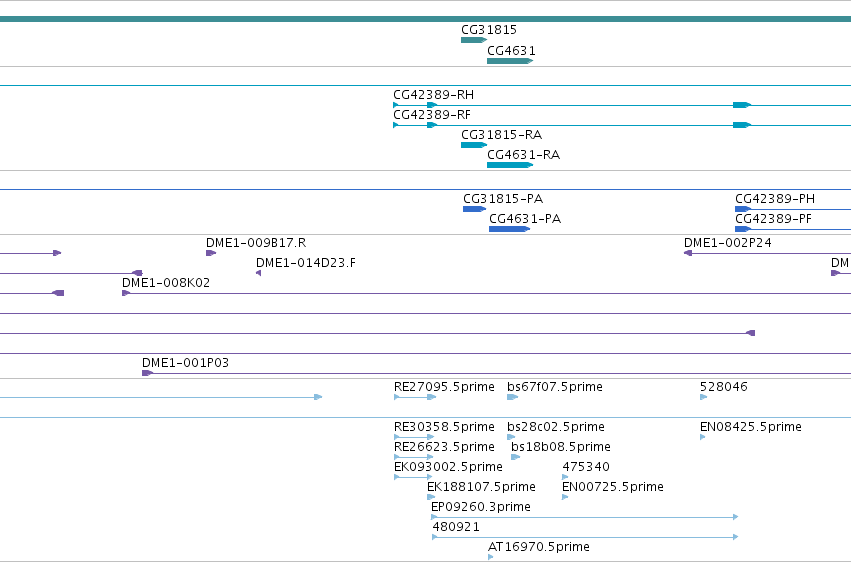Click EST EK093002.5prime
The height and width of the screenshot is (562, 851).
[x=448, y=468]
